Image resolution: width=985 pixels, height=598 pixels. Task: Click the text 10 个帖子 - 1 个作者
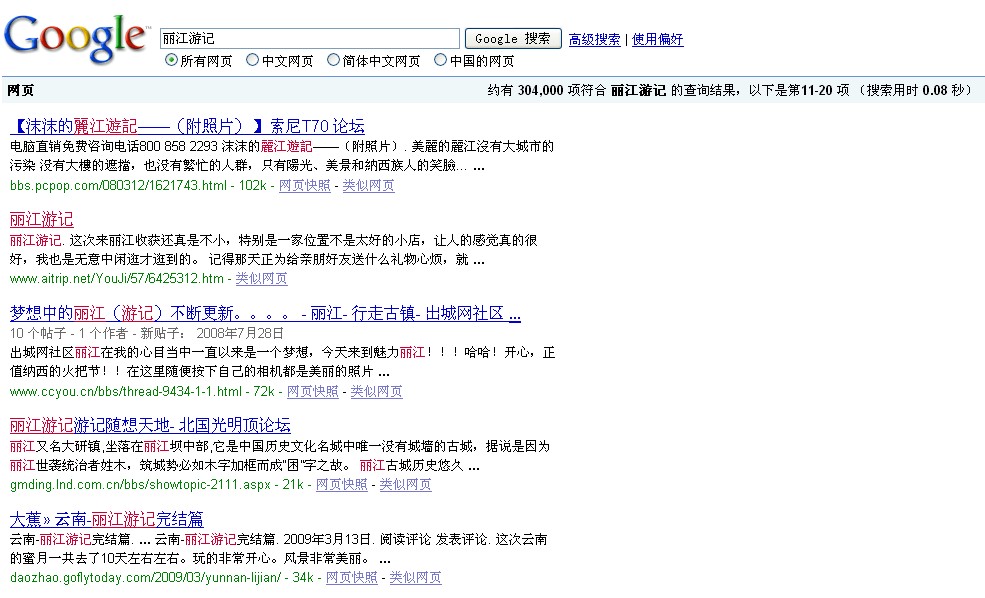[68, 333]
